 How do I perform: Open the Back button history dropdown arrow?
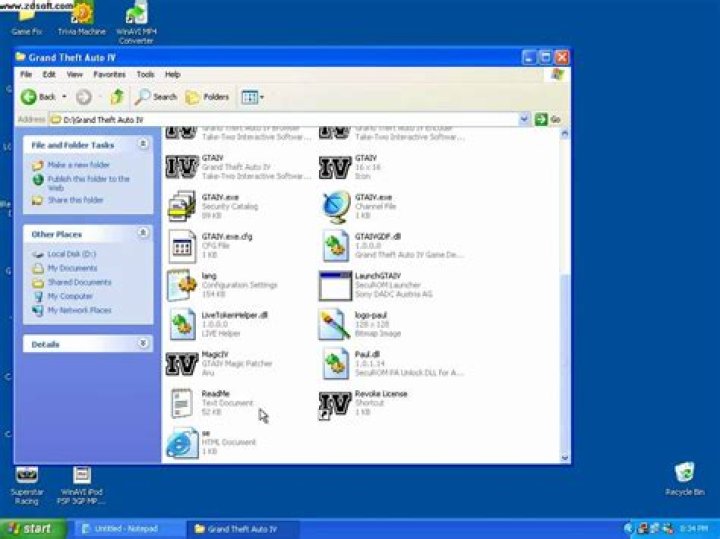(x=64, y=97)
